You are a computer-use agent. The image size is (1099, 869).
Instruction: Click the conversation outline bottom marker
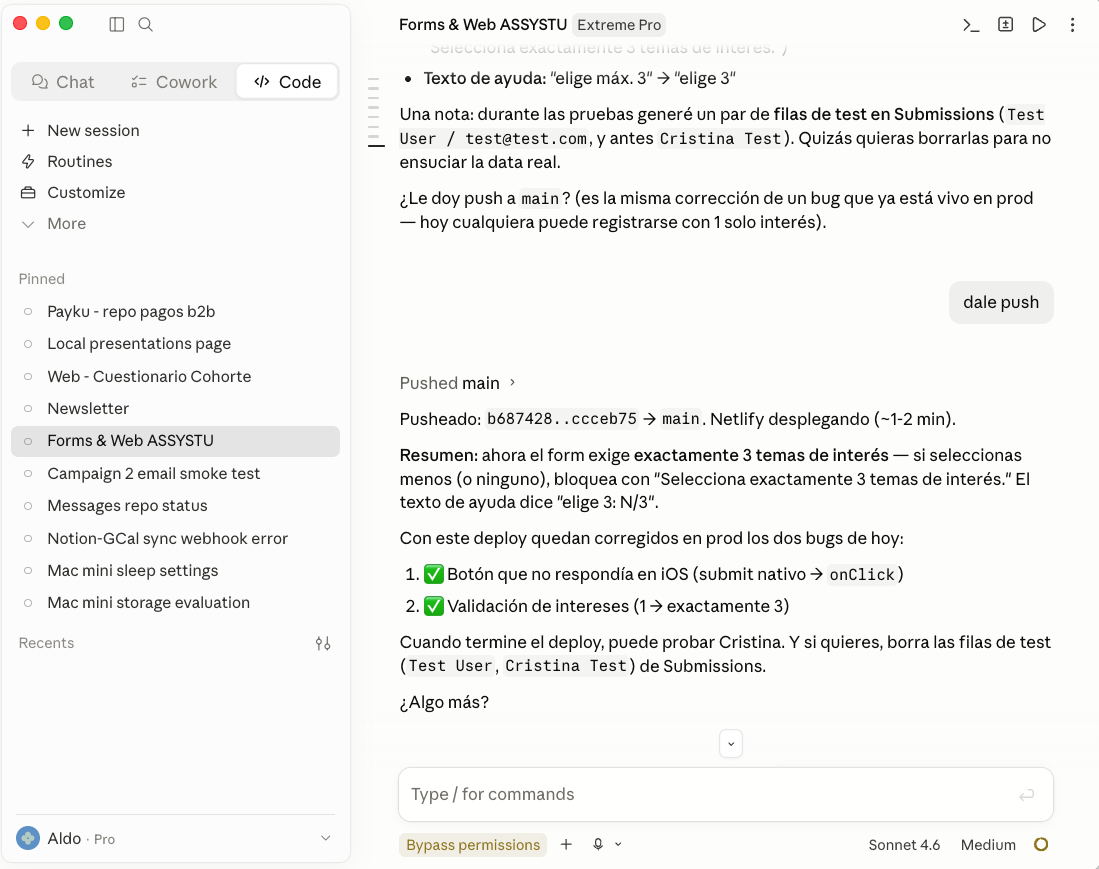376,146
